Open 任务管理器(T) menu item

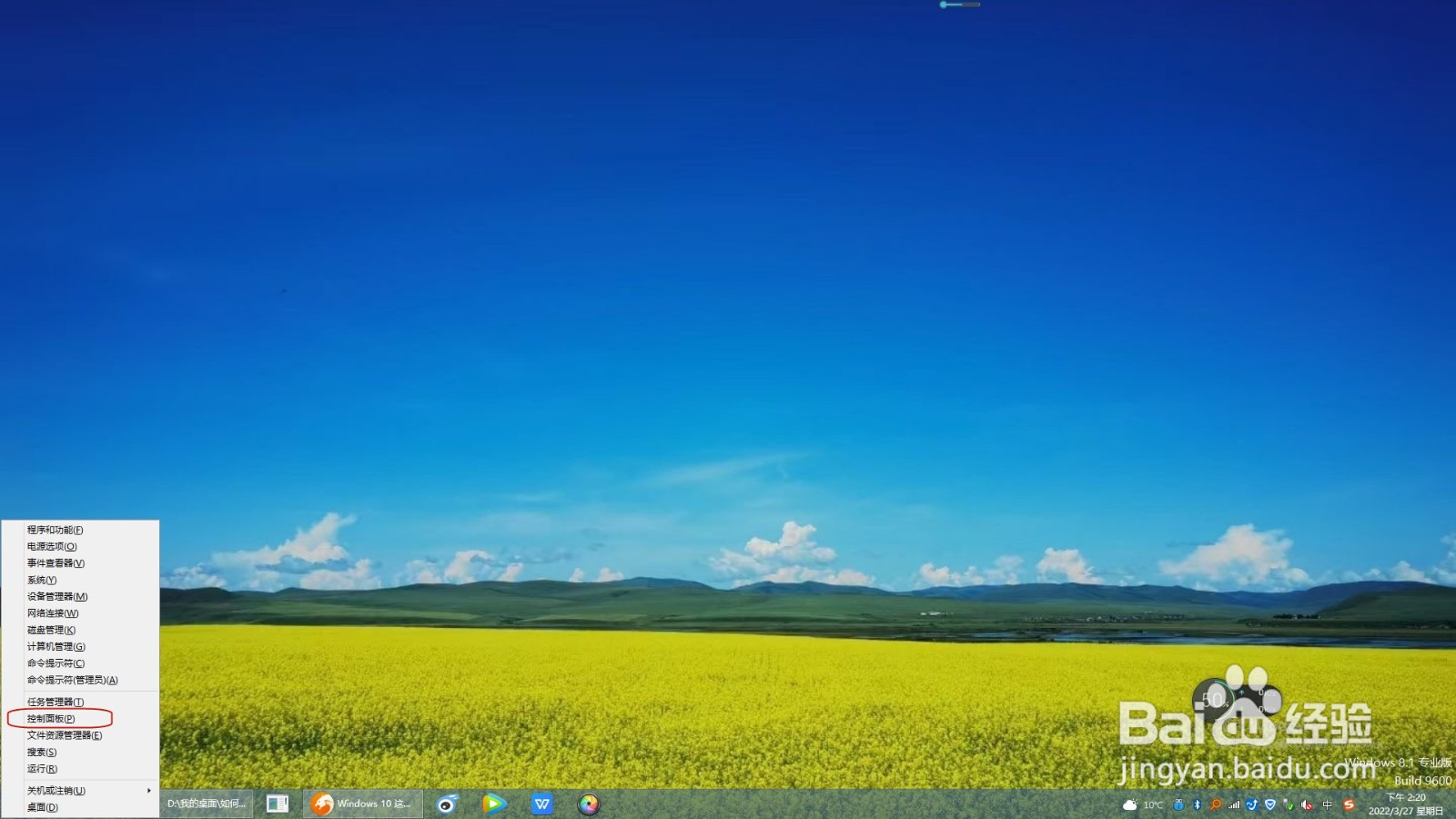80,702
